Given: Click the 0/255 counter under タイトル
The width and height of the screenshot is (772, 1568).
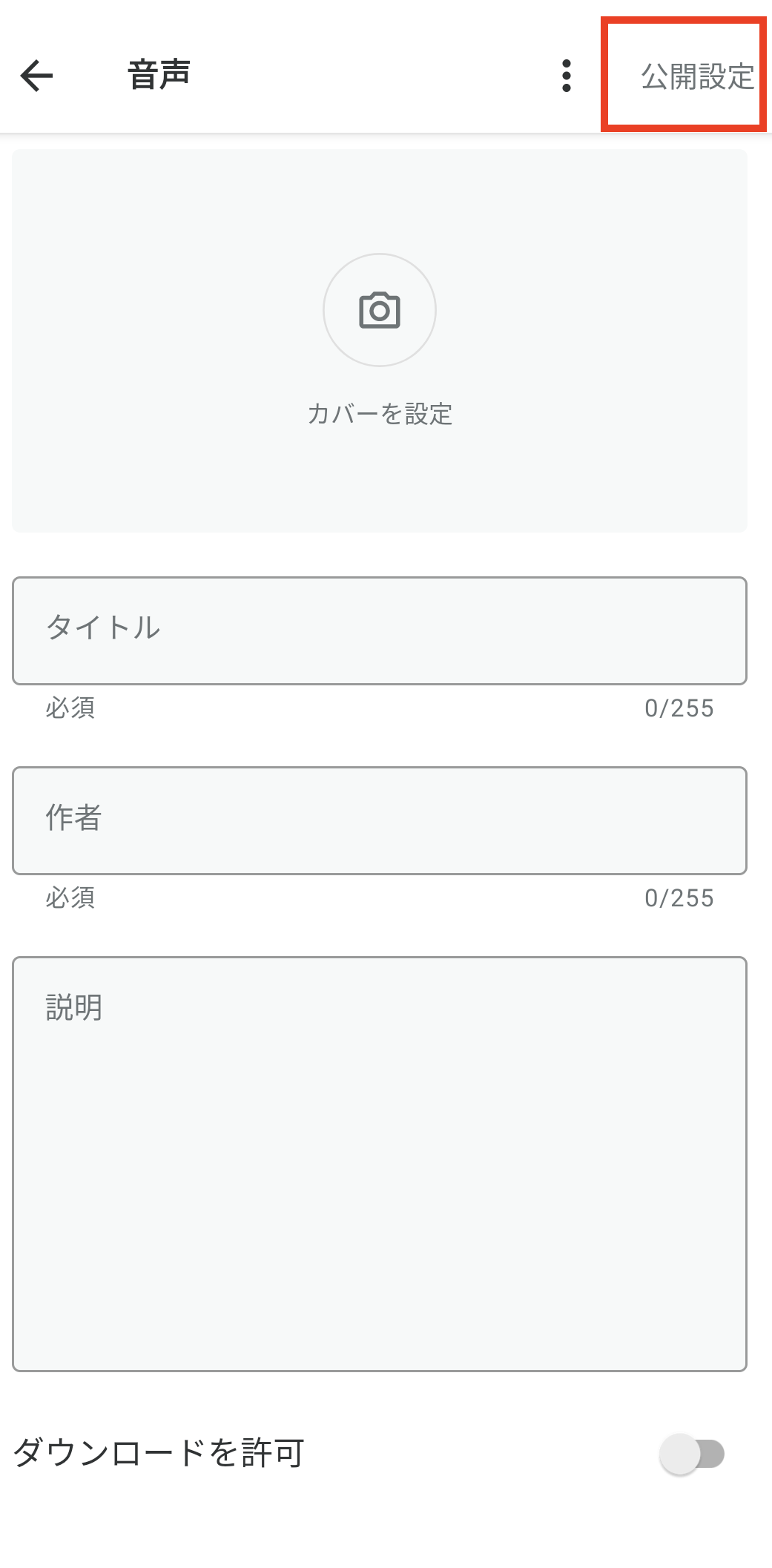Looking at the screenshot, I should click(679, 708).
